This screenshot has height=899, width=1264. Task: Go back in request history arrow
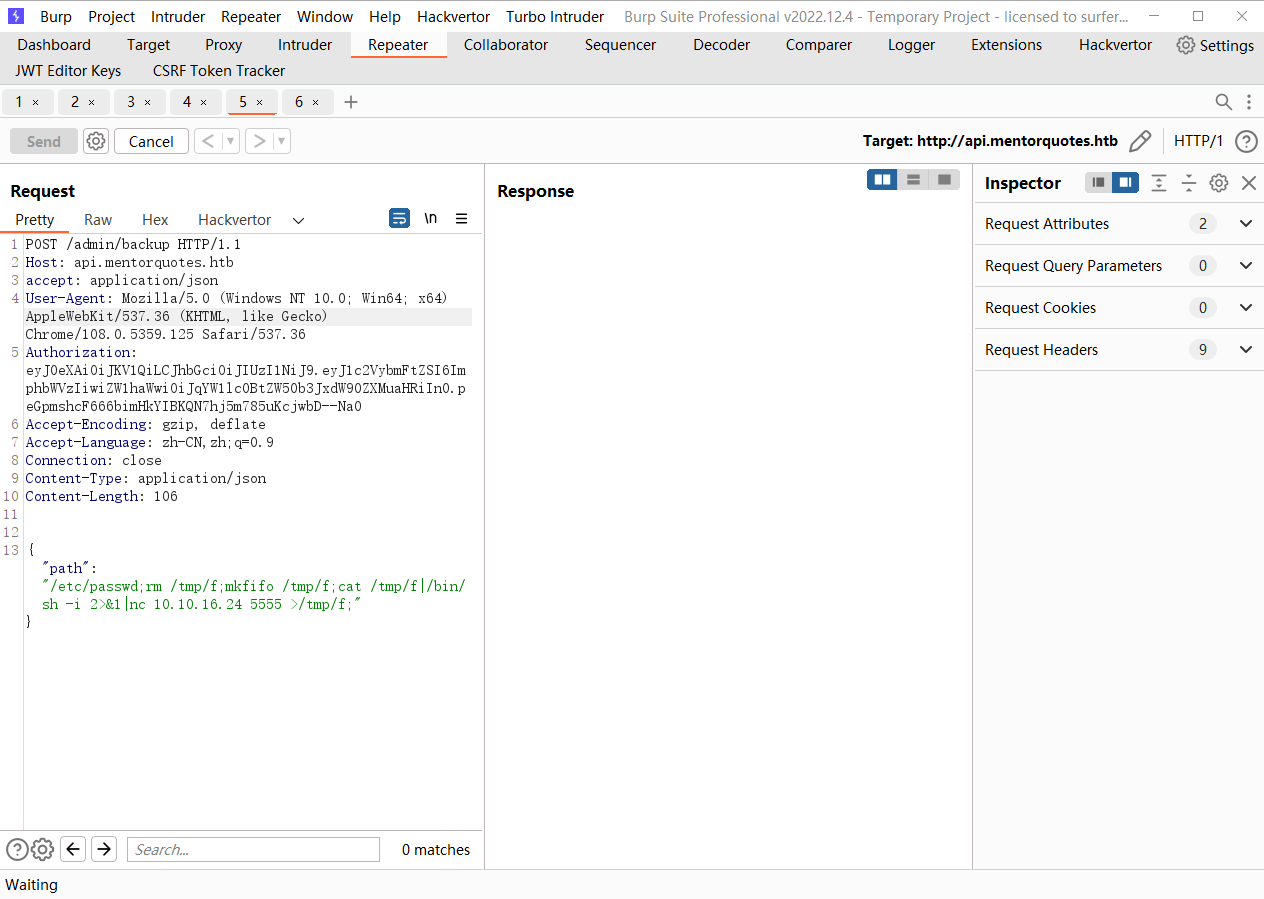point(208,141)
